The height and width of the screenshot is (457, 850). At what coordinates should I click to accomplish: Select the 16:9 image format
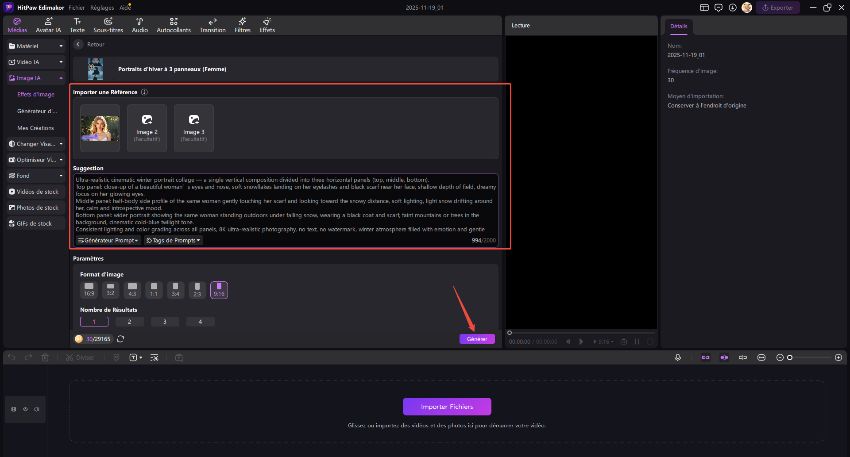pos(89,290)
